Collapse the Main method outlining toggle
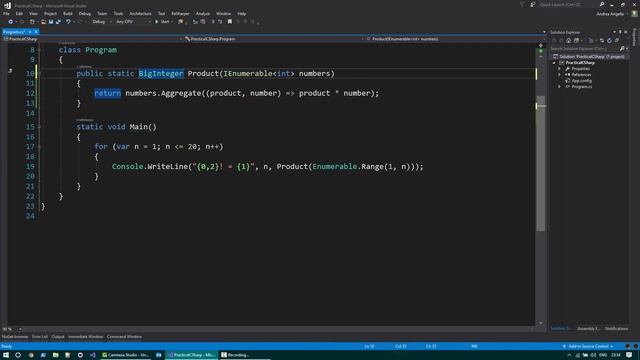Image resolution: width=640 pixels, height=360 pixels. 39,127
